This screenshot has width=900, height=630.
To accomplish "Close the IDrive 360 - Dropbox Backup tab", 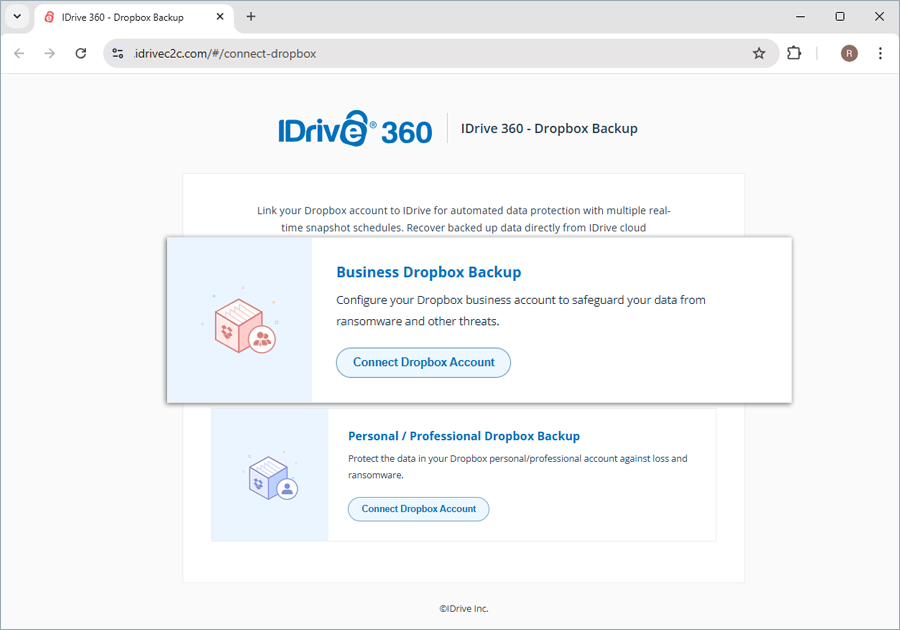I will (x=220, y=17).
